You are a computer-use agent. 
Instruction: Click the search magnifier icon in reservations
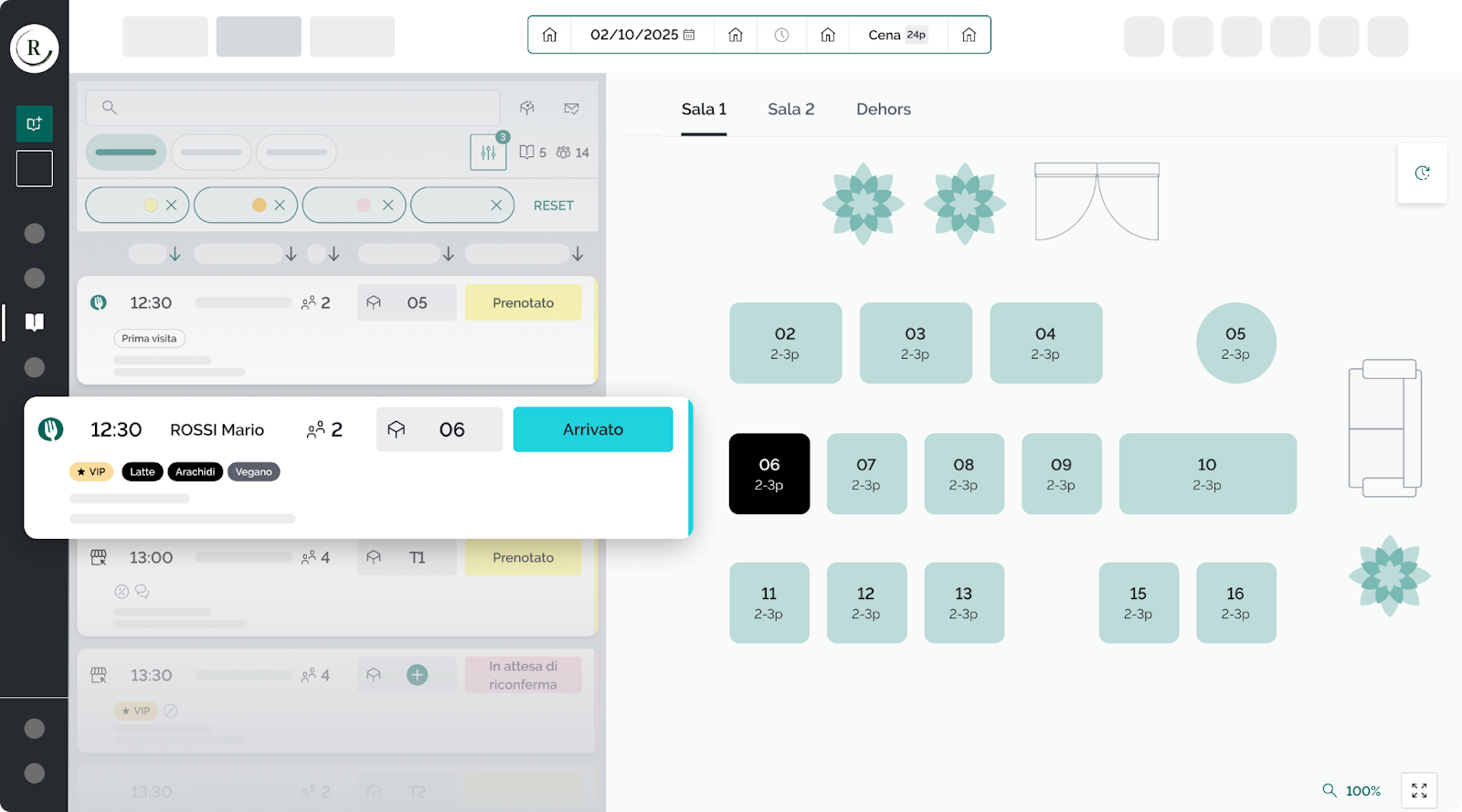pos(110,108)
